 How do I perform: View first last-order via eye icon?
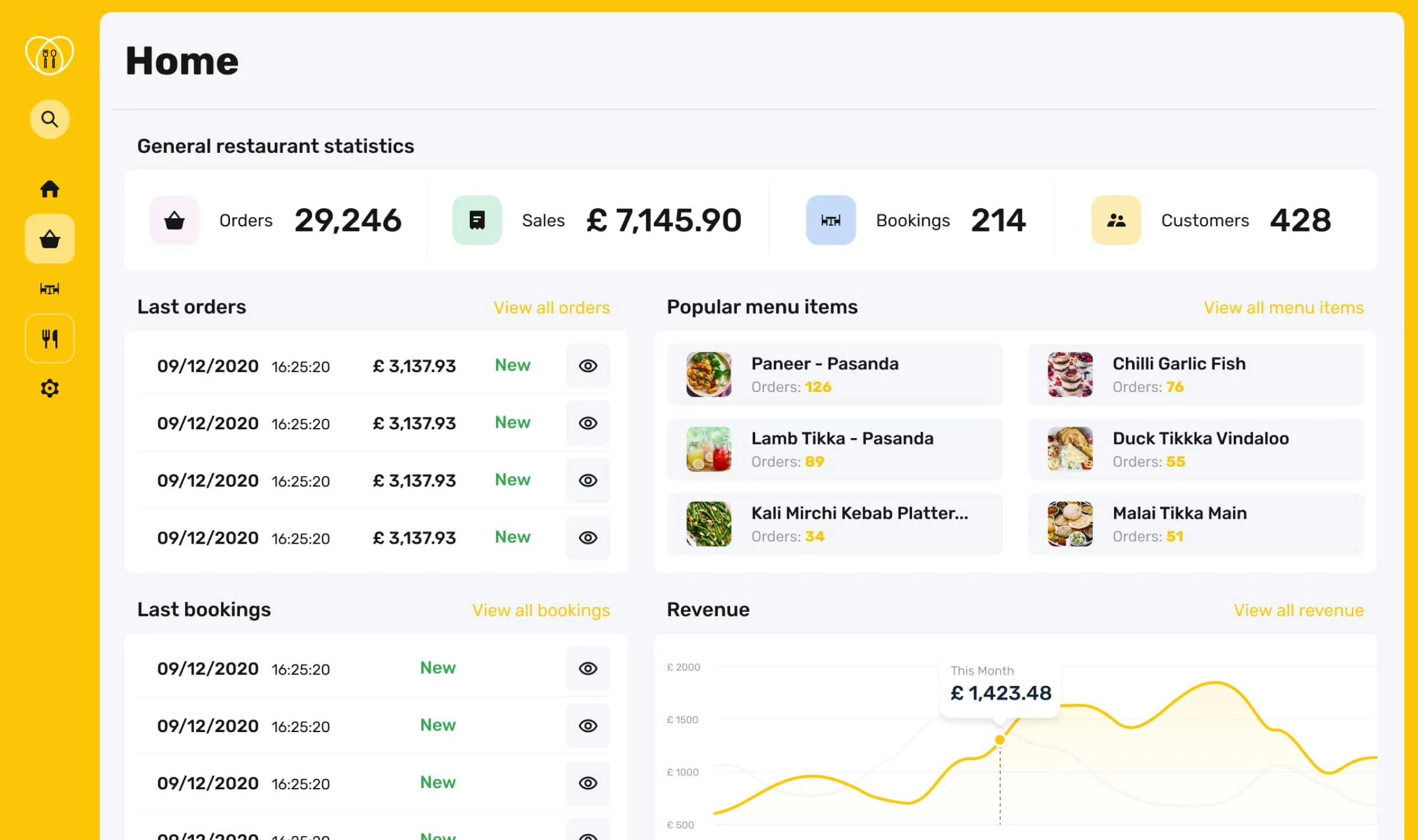click(588, 366)
